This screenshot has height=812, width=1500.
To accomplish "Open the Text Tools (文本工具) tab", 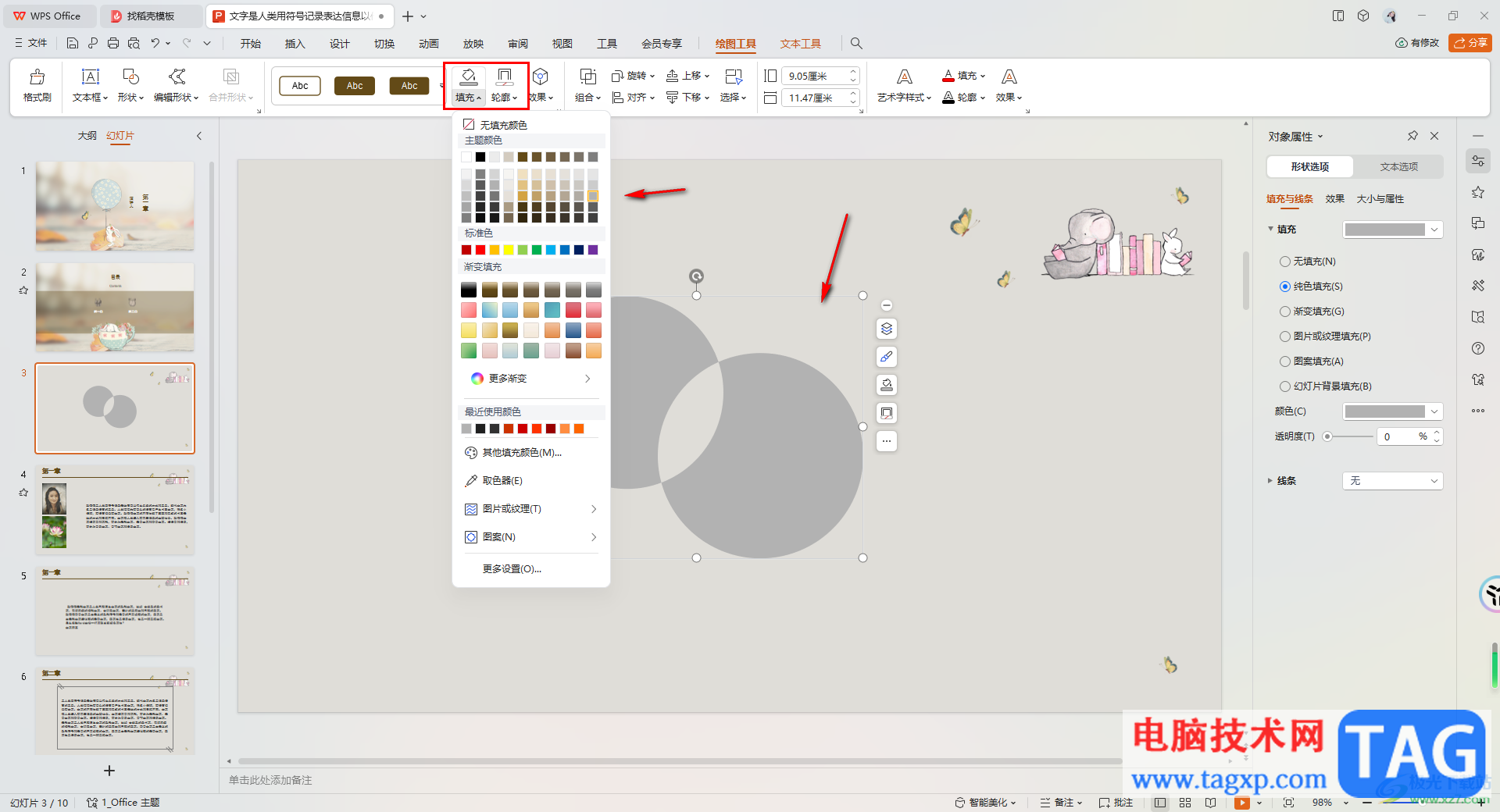I will [x=800, y=44].
